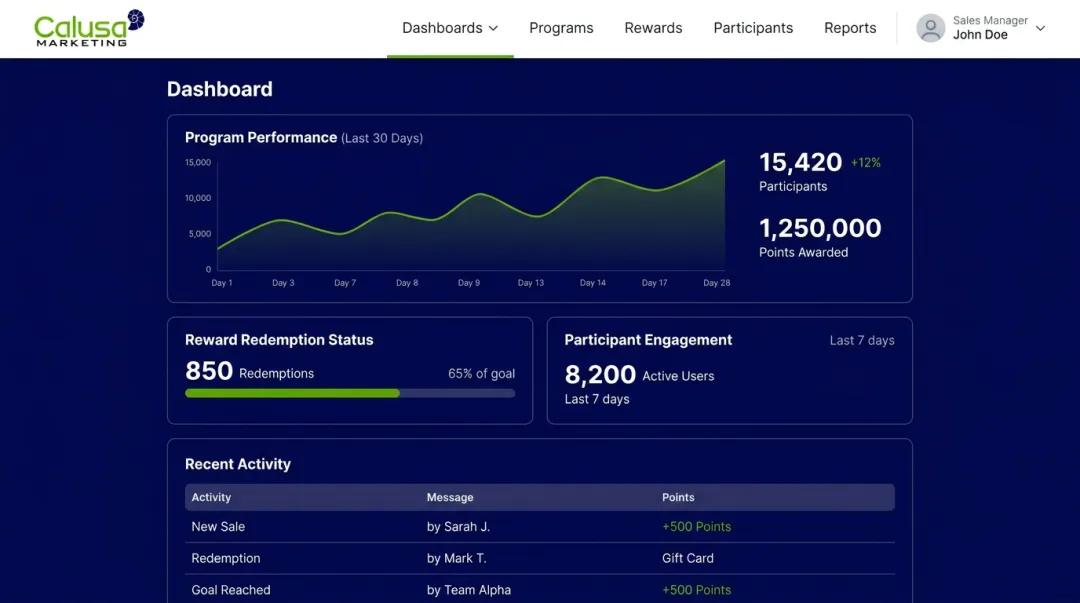Click the Calusa Marketing logo
1080x603 pixels.
point(90,28)
